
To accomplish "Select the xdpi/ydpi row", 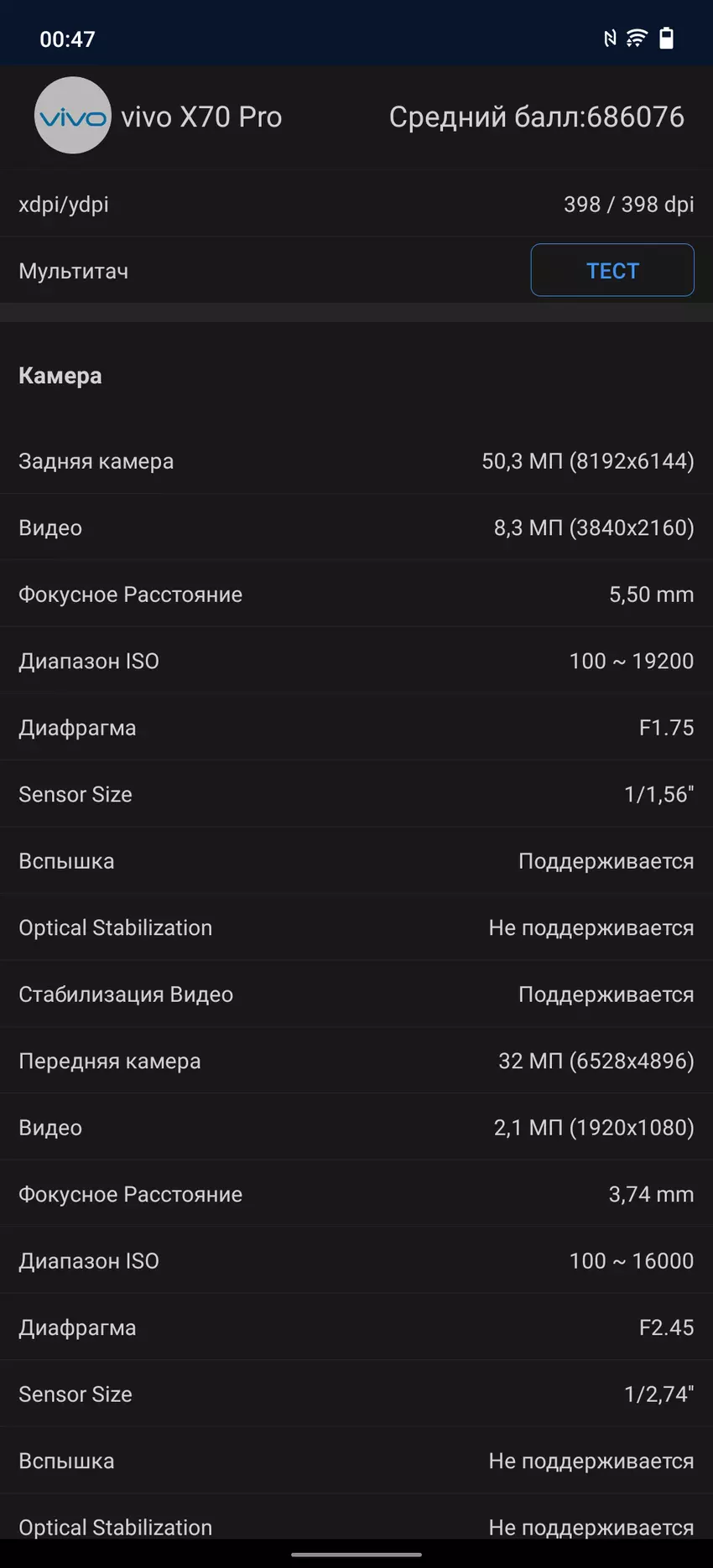I will 356,205.
